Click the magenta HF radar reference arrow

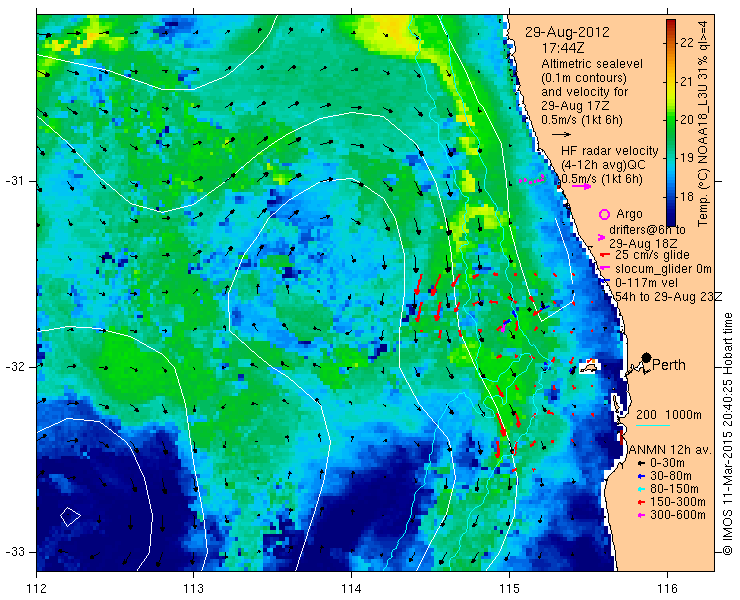(581, 186)
